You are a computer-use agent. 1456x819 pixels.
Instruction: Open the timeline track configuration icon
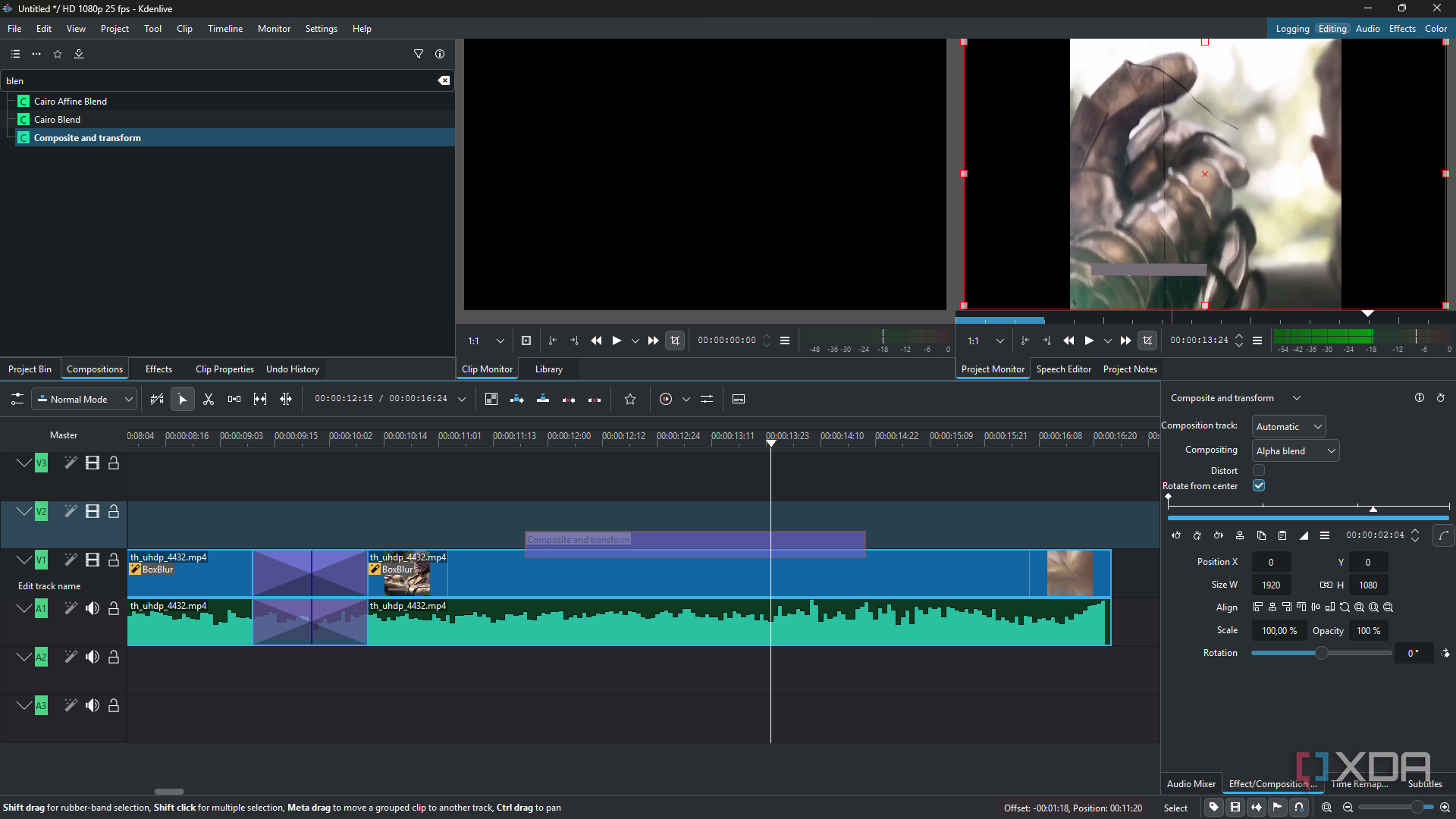pos(17,399)
